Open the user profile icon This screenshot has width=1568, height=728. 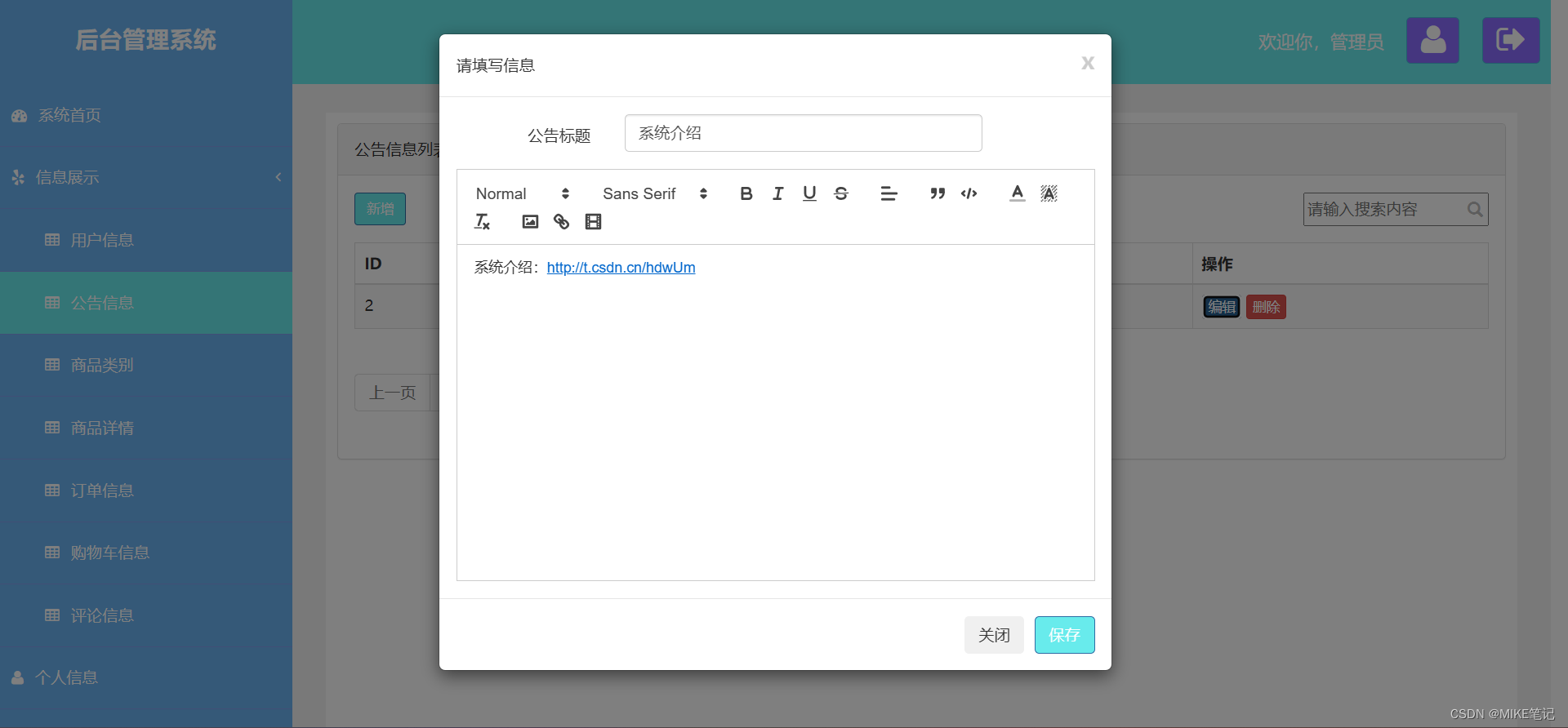1432,40
